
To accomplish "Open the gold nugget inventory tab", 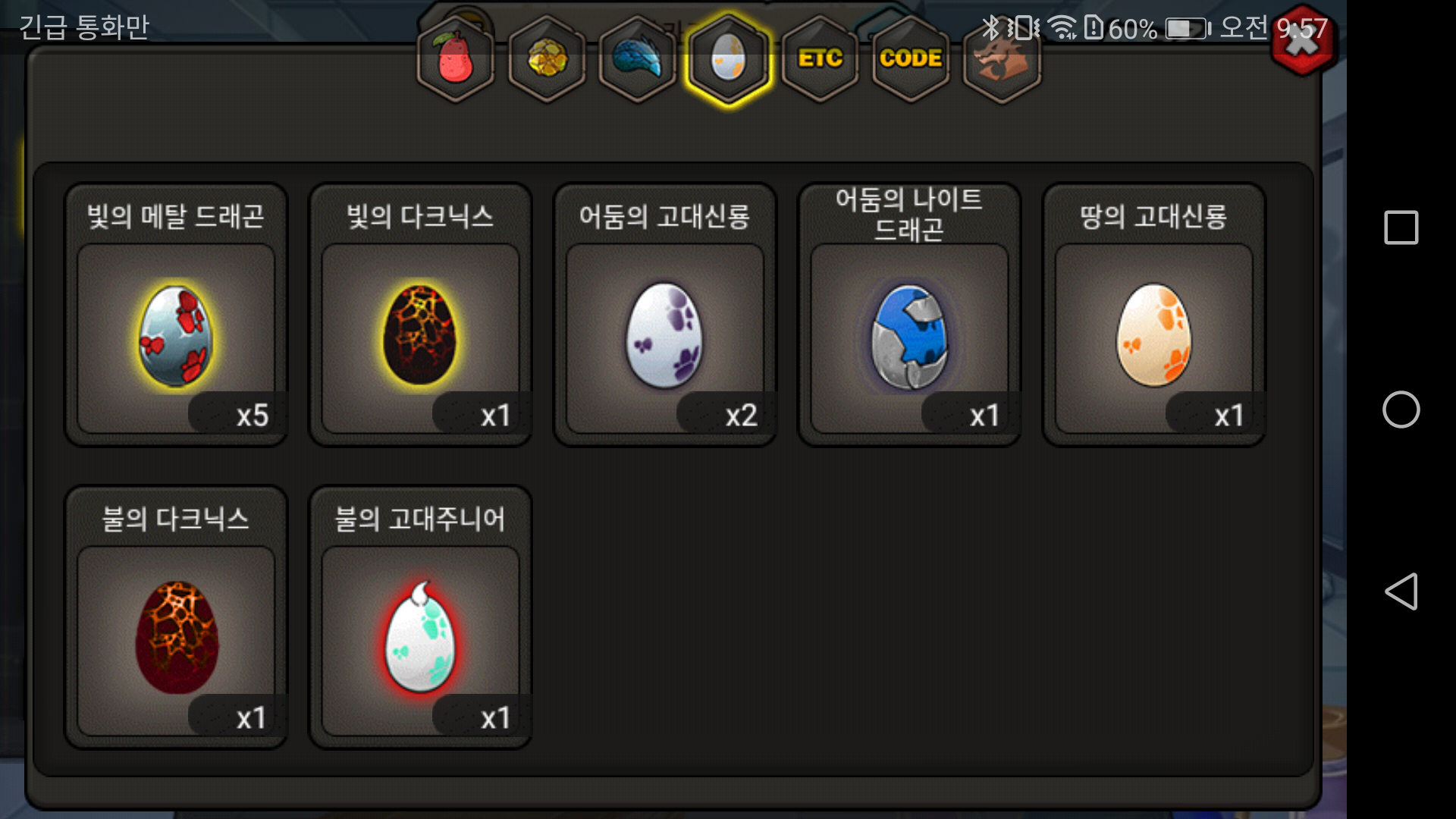I will coord(546,59).
